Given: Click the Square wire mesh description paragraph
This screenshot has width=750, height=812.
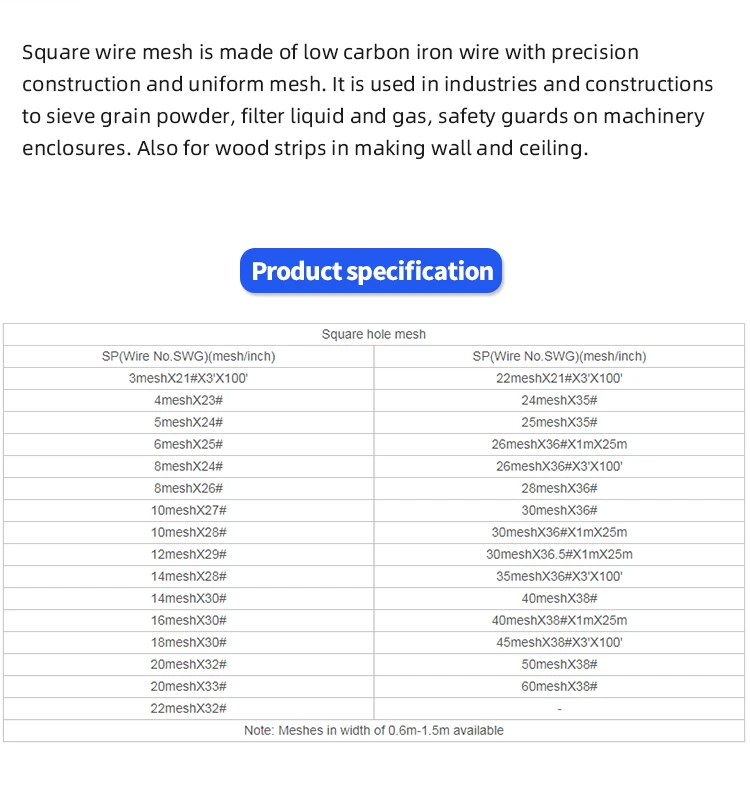Looking at the screenshot, I should coord(367,100).
